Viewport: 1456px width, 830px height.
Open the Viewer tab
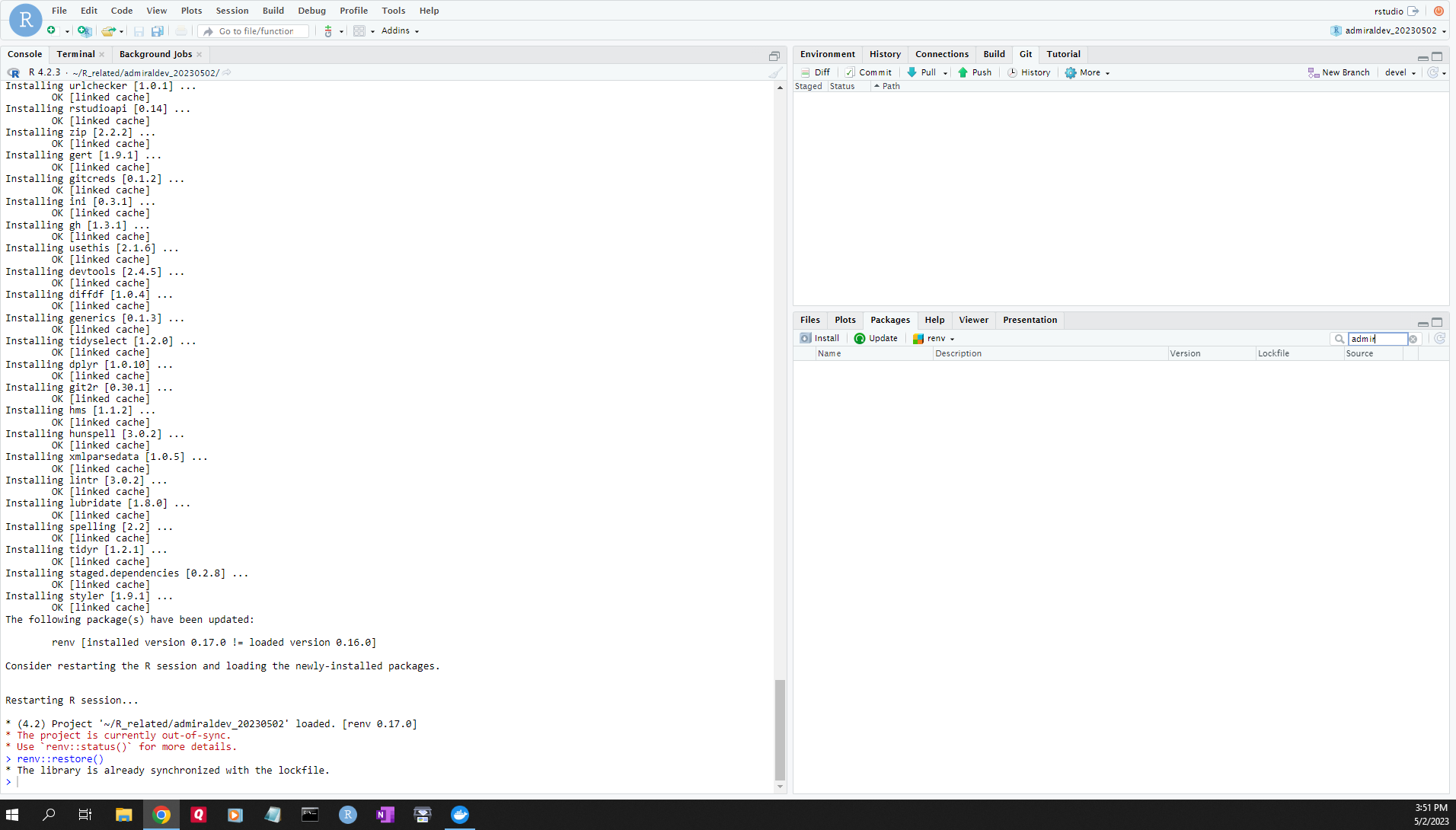(x=973, y=320)
